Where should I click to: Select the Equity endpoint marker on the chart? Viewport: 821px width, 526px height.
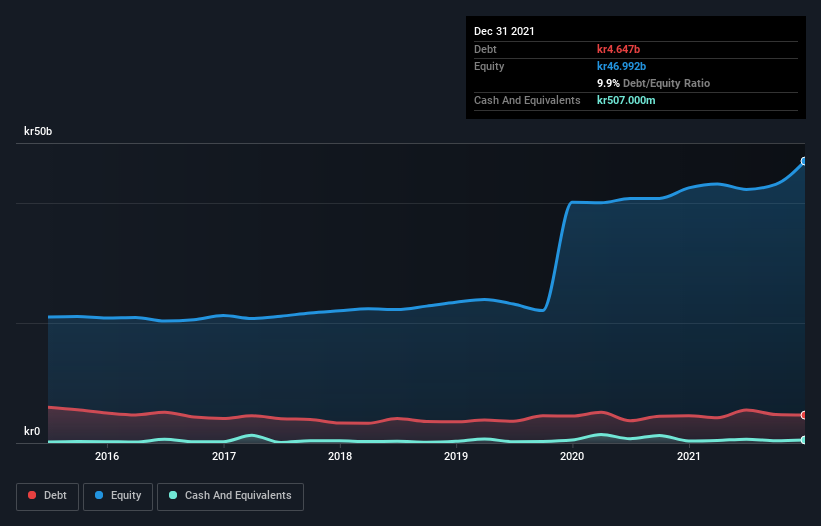pyautogui.click(x=804, y=161)
